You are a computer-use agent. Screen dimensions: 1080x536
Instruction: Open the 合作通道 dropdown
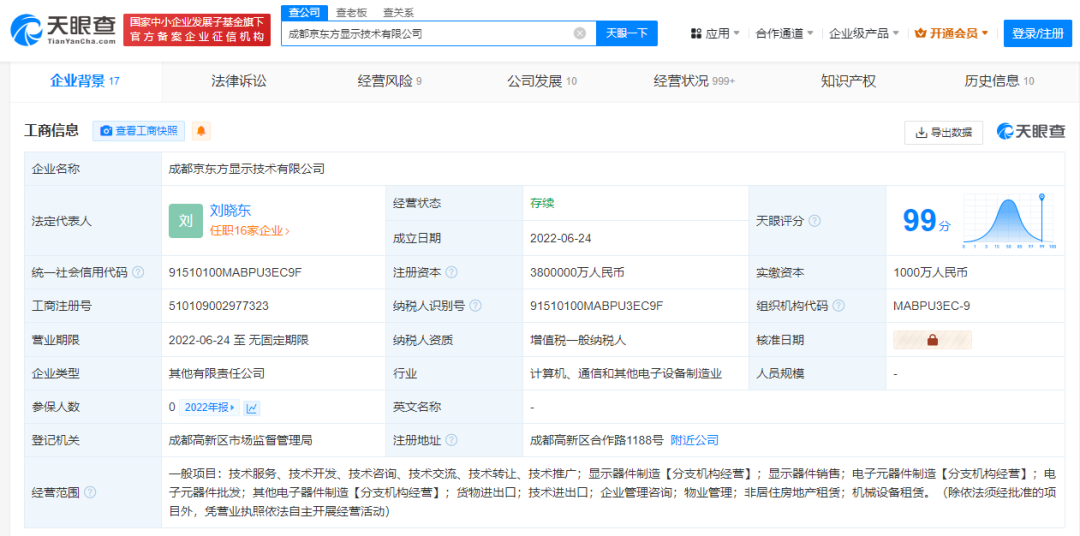[x=784, y=33]
